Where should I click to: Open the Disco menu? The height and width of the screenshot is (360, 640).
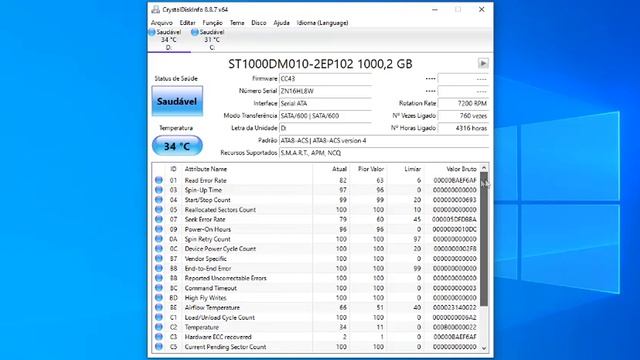click(258, 23)
